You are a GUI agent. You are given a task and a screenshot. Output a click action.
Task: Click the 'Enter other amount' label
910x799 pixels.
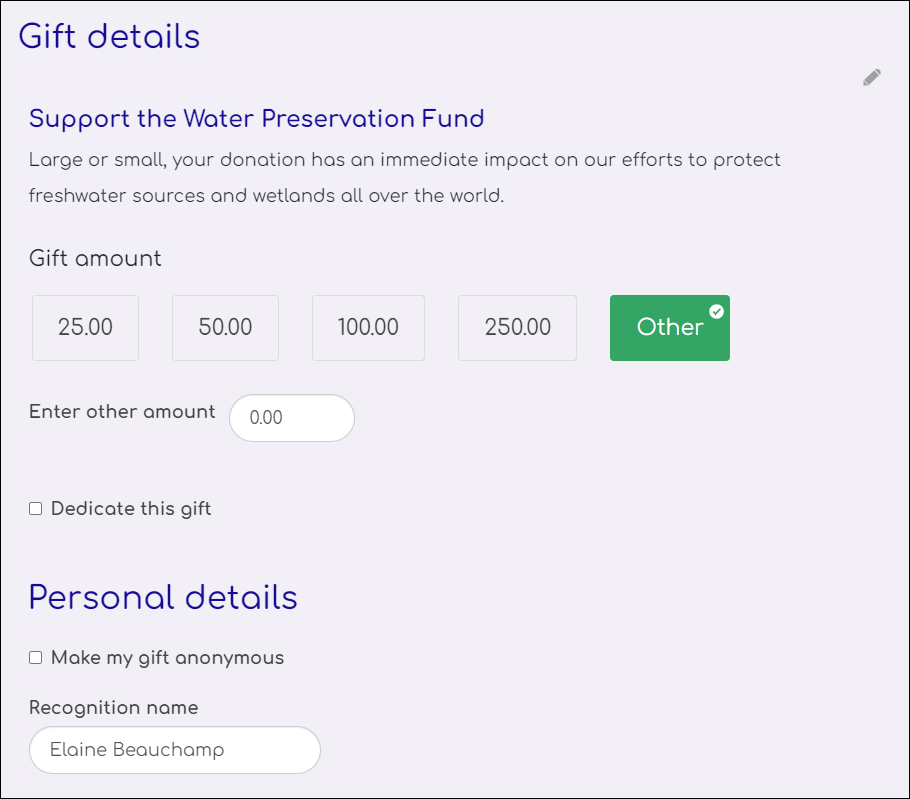122,411
